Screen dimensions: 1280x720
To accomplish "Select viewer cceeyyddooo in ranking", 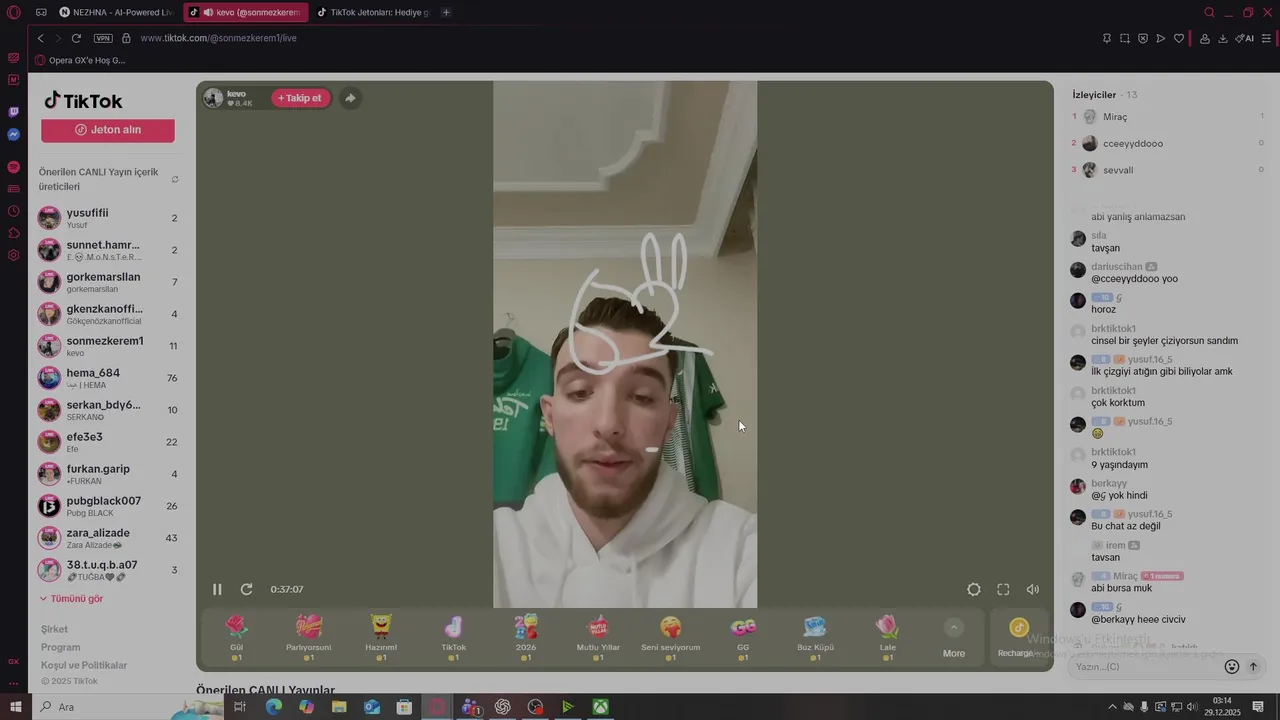I will coord(1168,143).
